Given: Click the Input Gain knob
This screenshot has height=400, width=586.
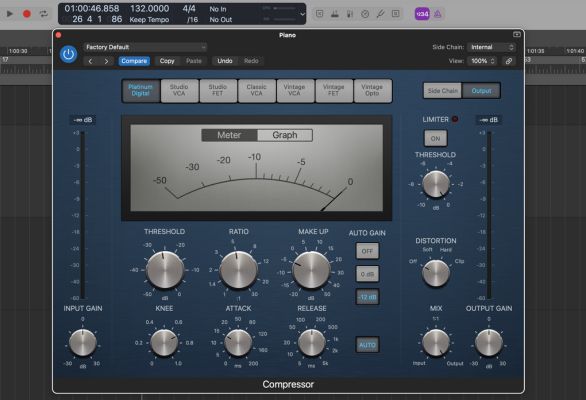Looking at the screenshot, I should tap(83, 343).
